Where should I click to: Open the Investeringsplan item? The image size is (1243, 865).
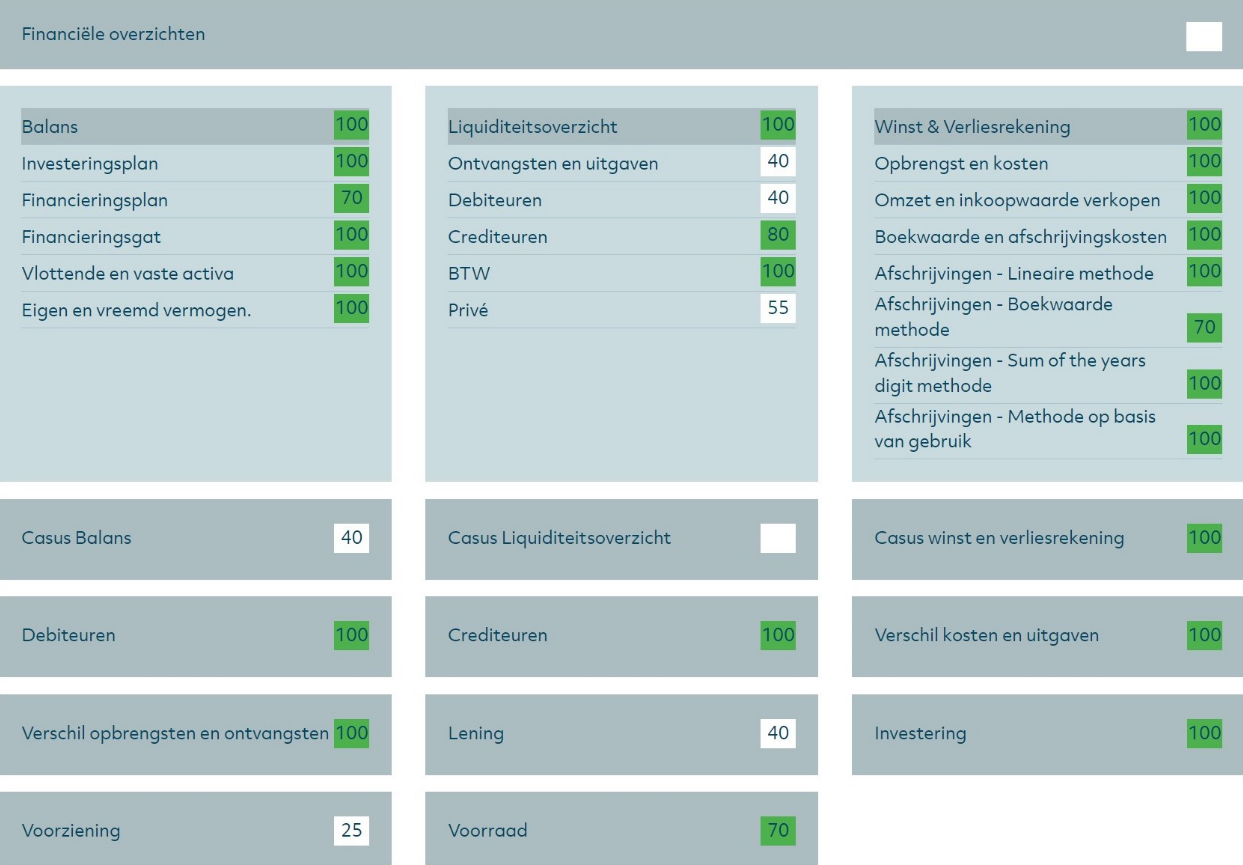(x=90, y=163)
